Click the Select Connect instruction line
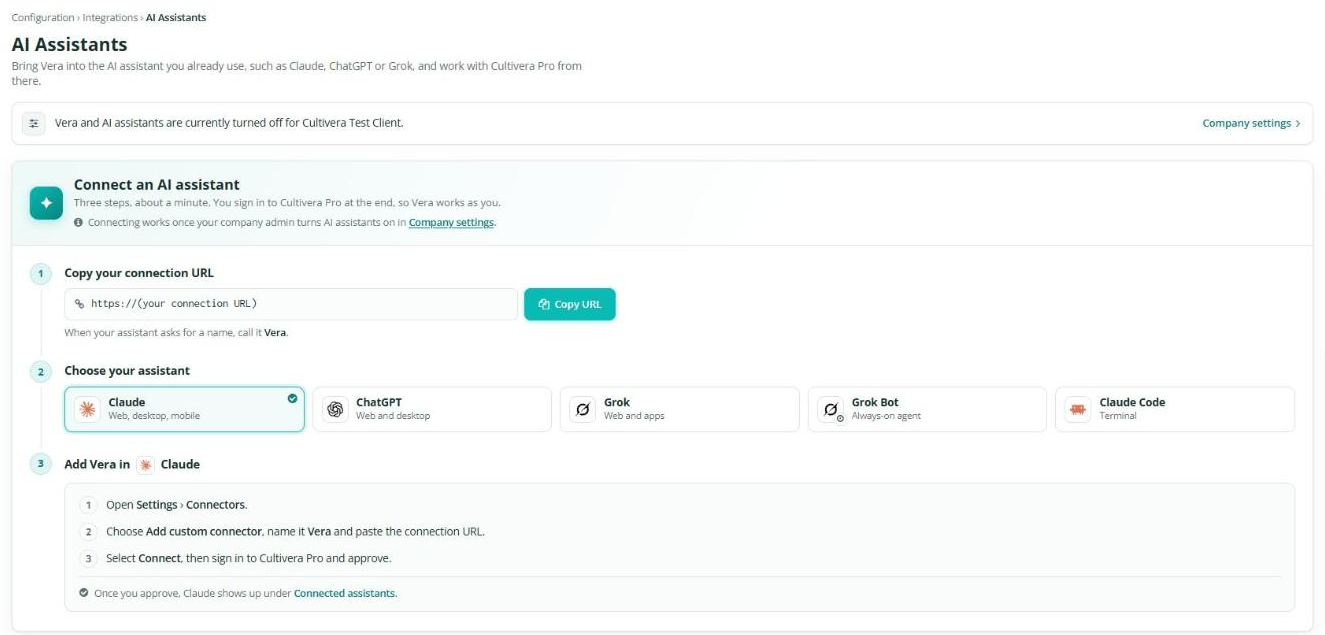 pos(249,558)
